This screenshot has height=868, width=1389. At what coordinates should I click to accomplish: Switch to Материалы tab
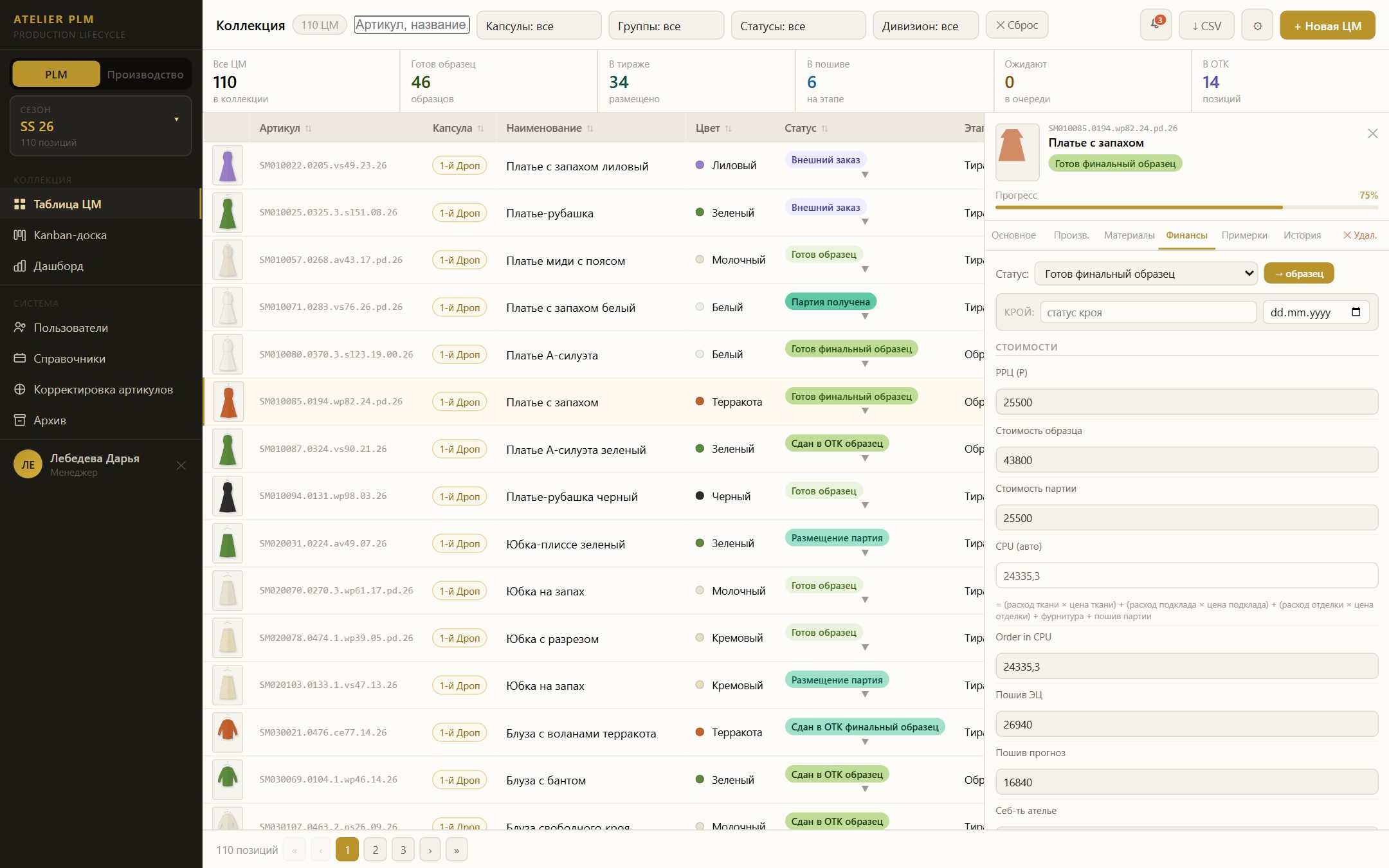click(1129, 235)
